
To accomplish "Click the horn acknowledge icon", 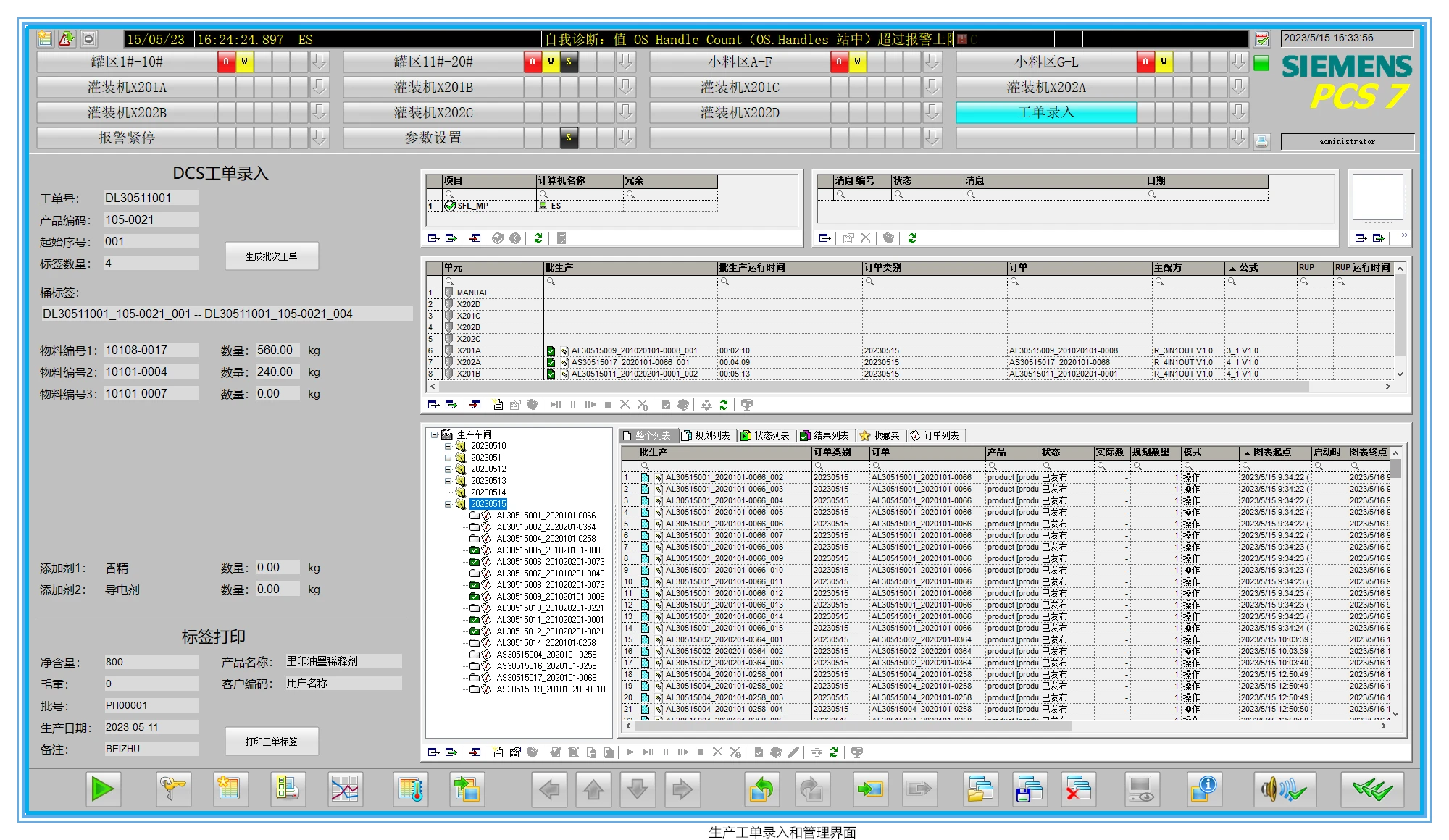I will pos(1284,789).
